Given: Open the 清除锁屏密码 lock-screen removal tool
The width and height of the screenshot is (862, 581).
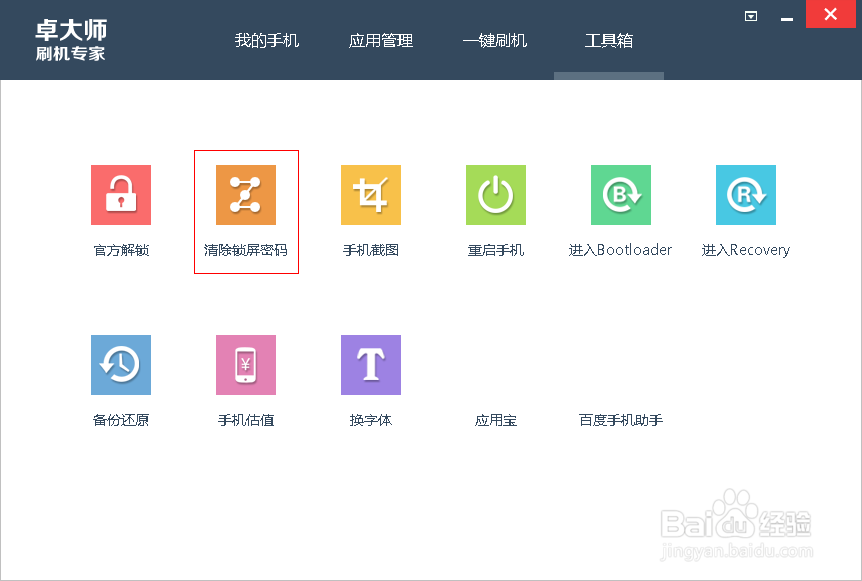Looking at the screenshot, I should (x=245, y=194).
